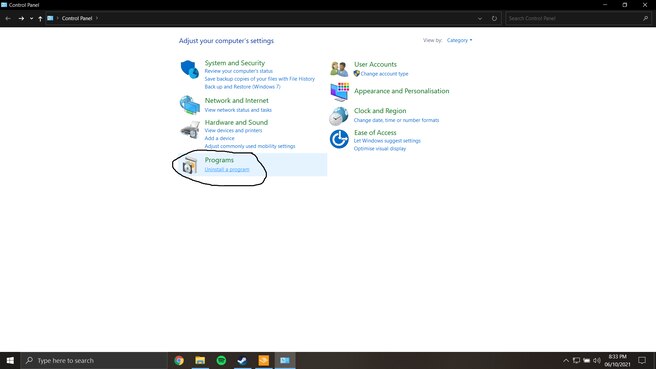Viewport: 656px width, 369px height.
Task: Click the network tray icon
Action: pos(576,361)
